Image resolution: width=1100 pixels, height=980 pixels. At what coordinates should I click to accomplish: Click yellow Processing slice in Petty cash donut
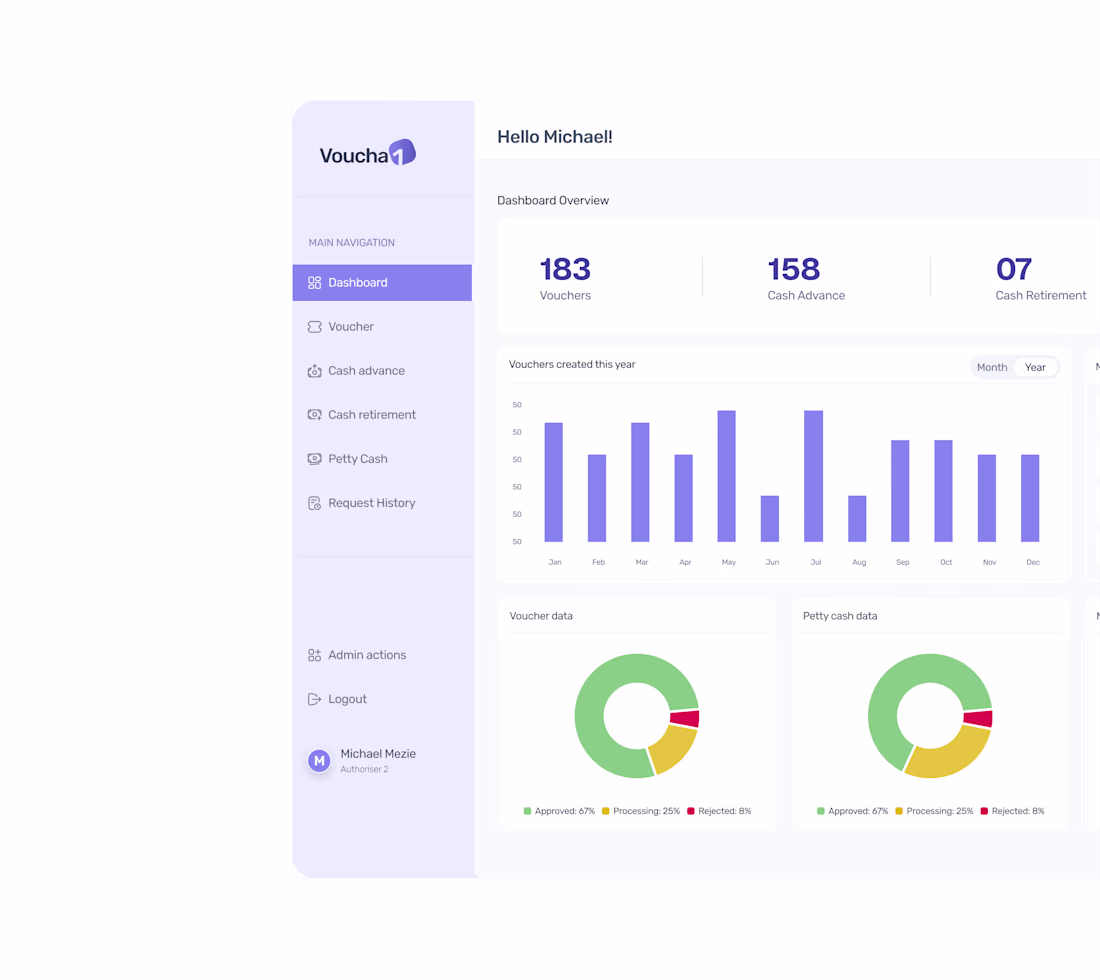tap(948, 756)
